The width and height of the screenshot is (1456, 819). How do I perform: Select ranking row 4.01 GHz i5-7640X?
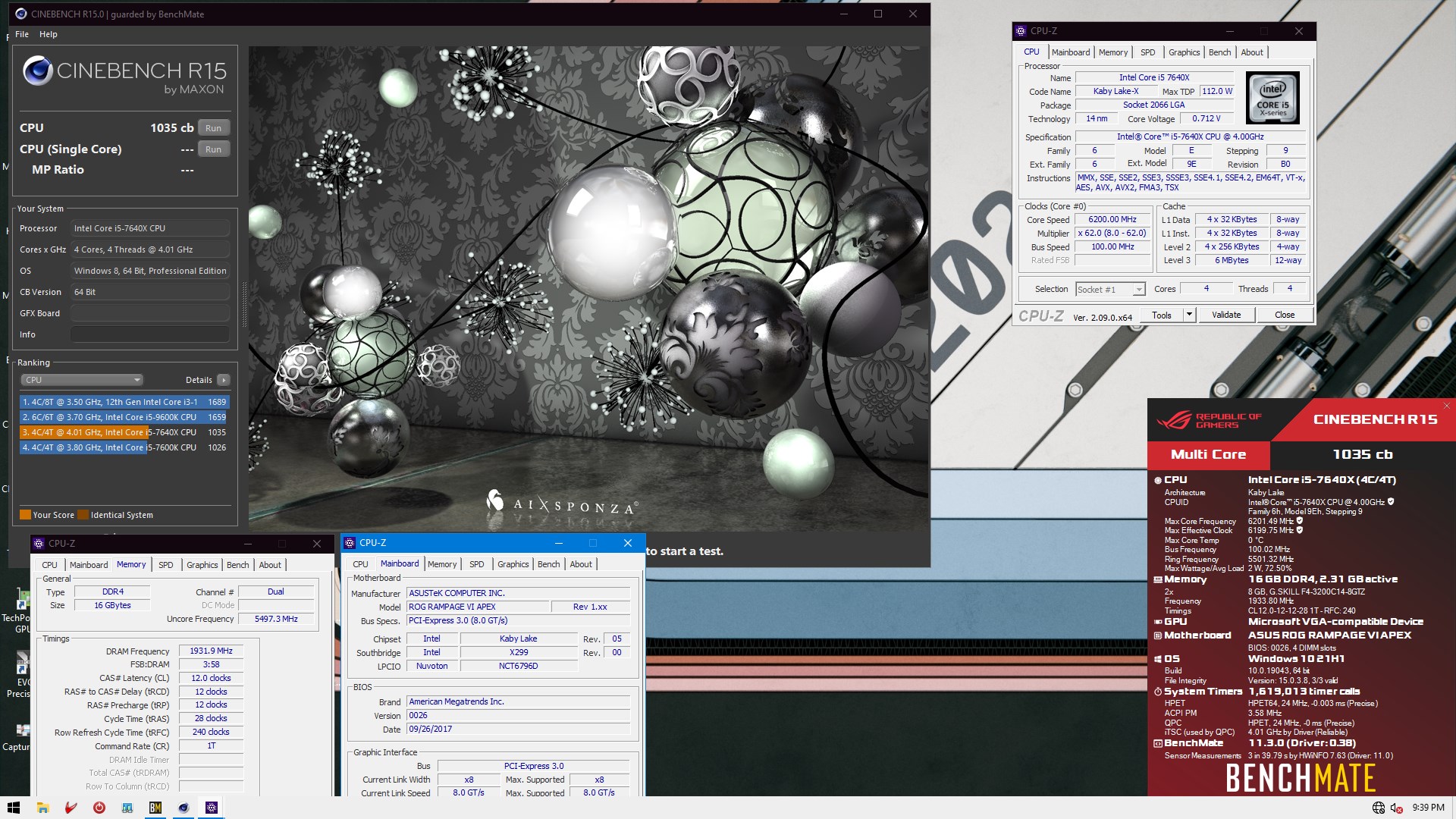(124, 432)
